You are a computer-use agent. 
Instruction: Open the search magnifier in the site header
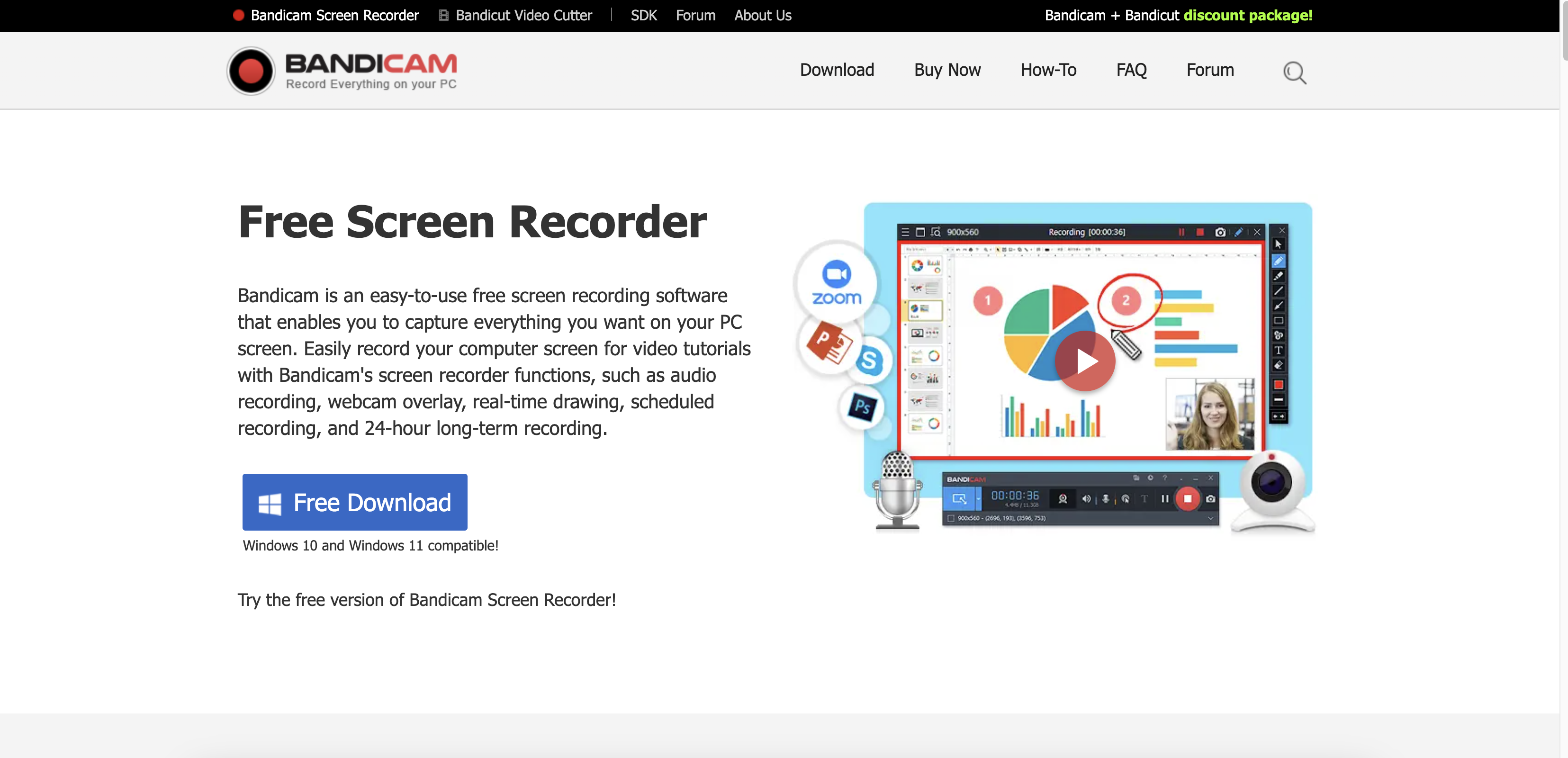pos(1295,72)
